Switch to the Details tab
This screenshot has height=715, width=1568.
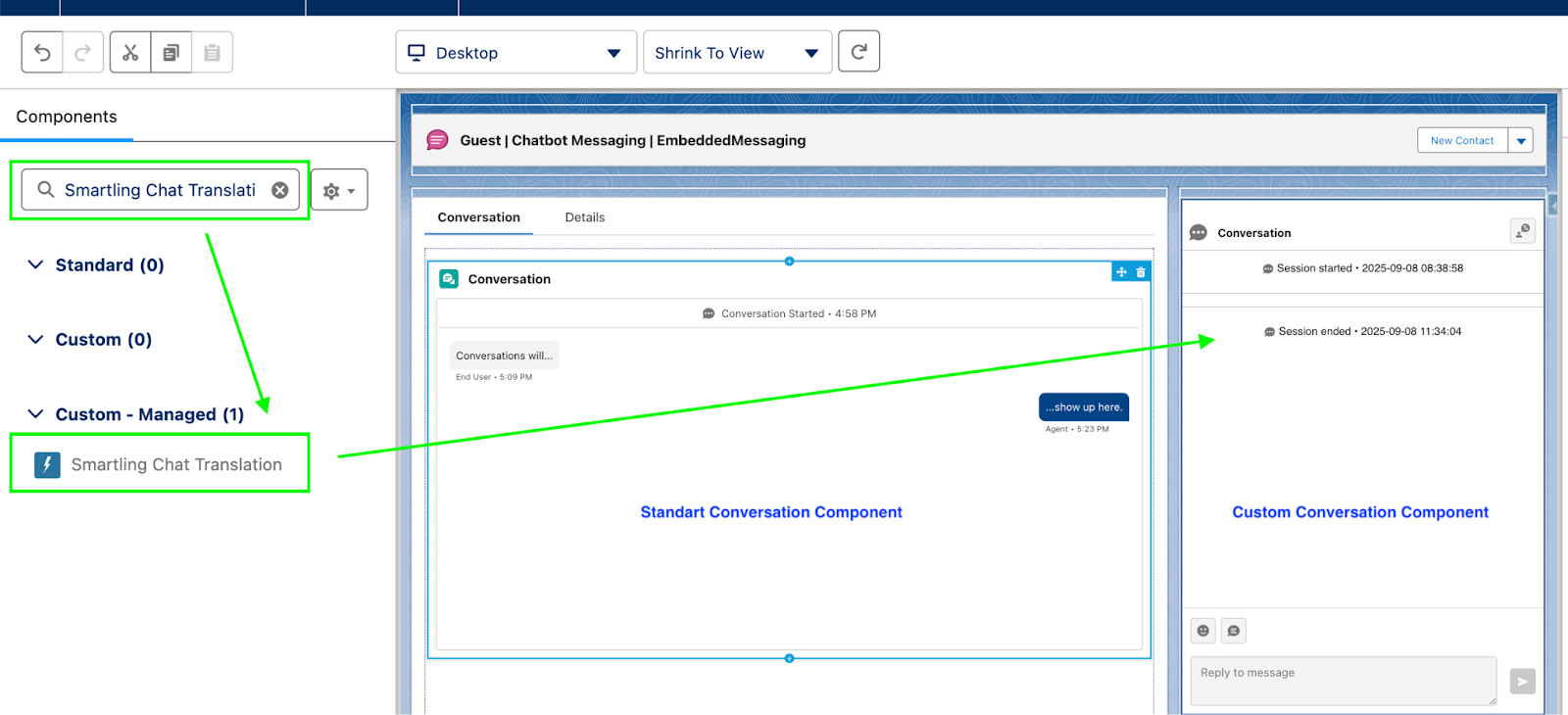[585, 217]
